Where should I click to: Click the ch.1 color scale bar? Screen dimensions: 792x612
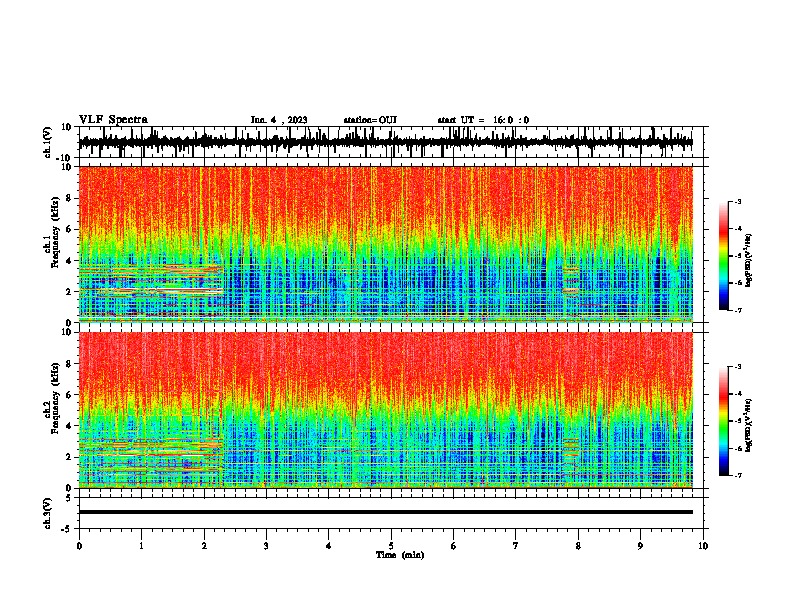coord(724,256)
